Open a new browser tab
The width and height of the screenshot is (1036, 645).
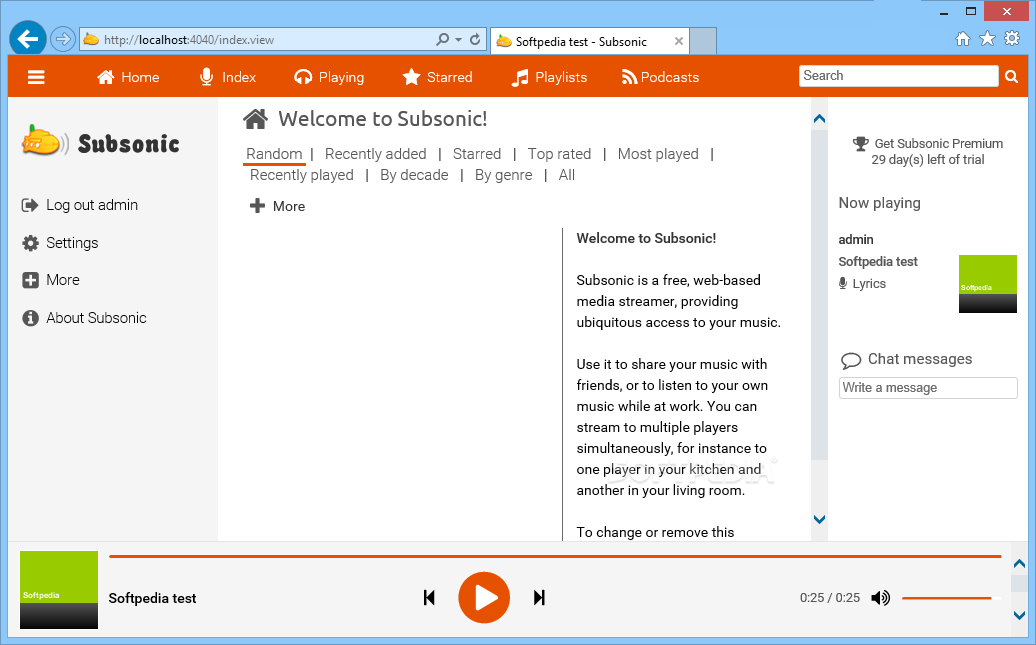tap(703, 42)
